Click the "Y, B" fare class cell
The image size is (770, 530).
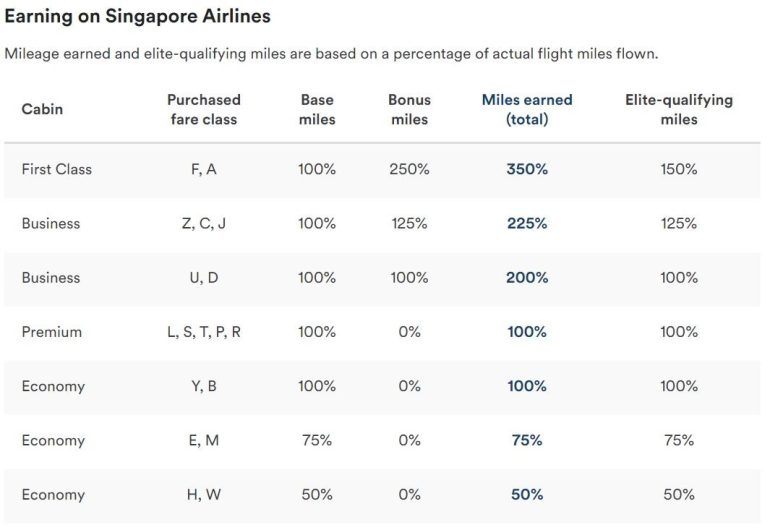click(x=204, y=386)
